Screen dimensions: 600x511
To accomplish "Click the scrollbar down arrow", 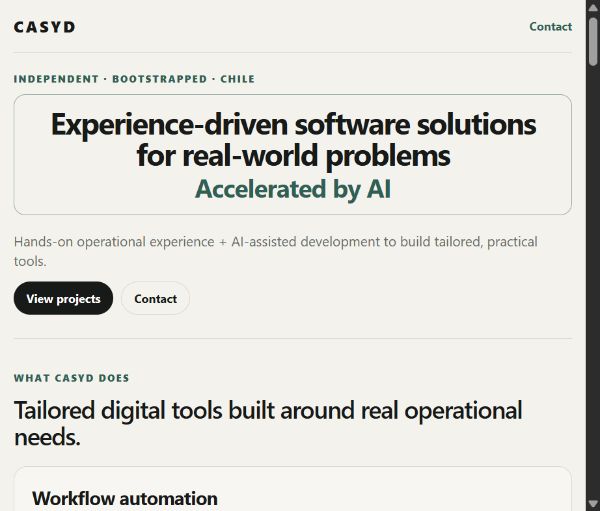I will [593, 503].
